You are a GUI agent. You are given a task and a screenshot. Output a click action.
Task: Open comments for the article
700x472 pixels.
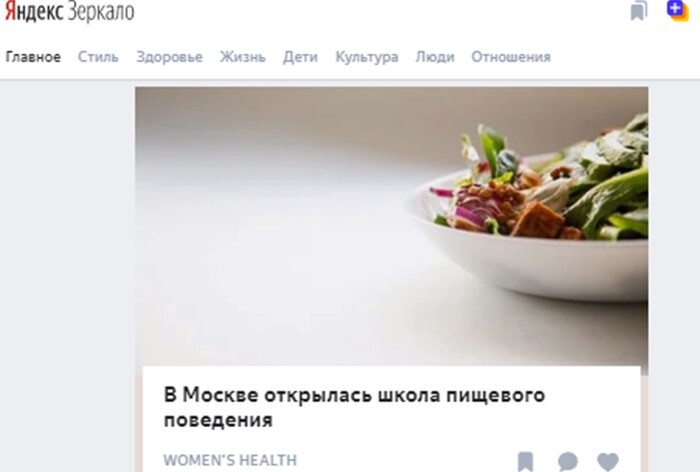coord(567,462)
